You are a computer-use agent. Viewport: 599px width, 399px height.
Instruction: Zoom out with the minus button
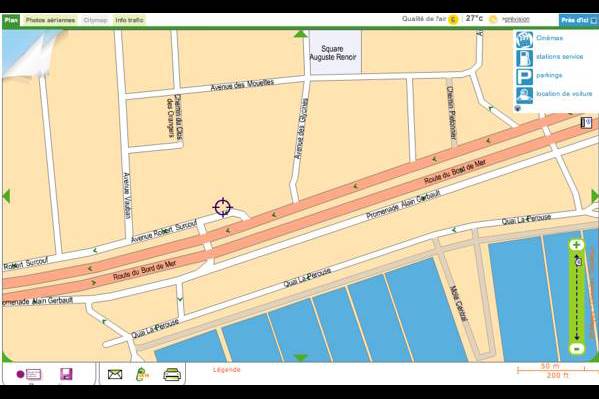[576, 348]
